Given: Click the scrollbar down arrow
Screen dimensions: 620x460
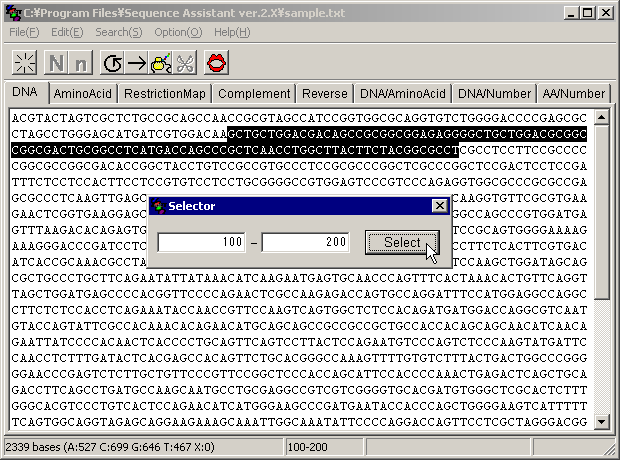Looking at the screenshot, I should click(x=601, y=422).
